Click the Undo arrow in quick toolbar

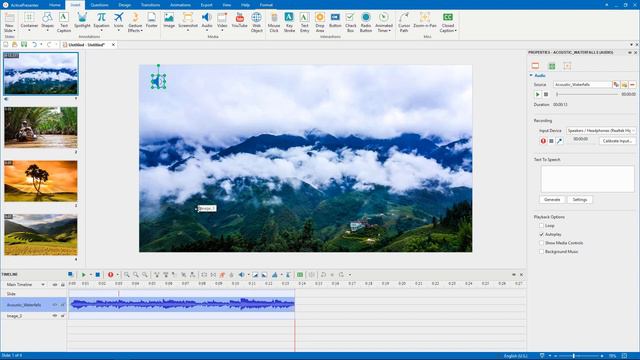(35, 44)
